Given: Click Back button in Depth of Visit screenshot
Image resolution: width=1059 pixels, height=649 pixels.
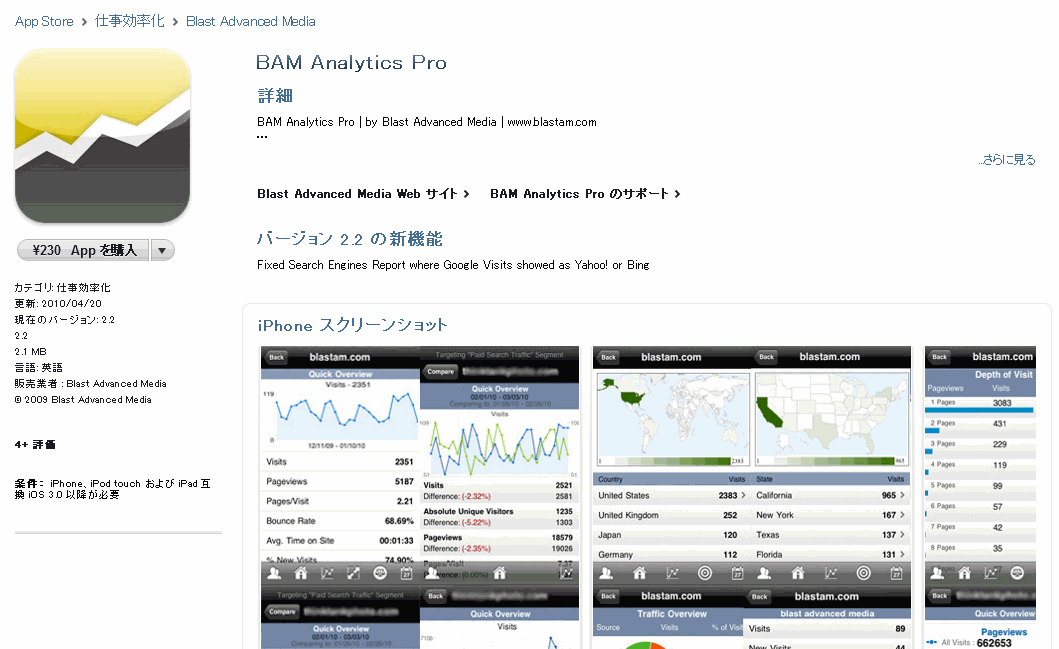Looking at the screenshot, I should 939,357.
